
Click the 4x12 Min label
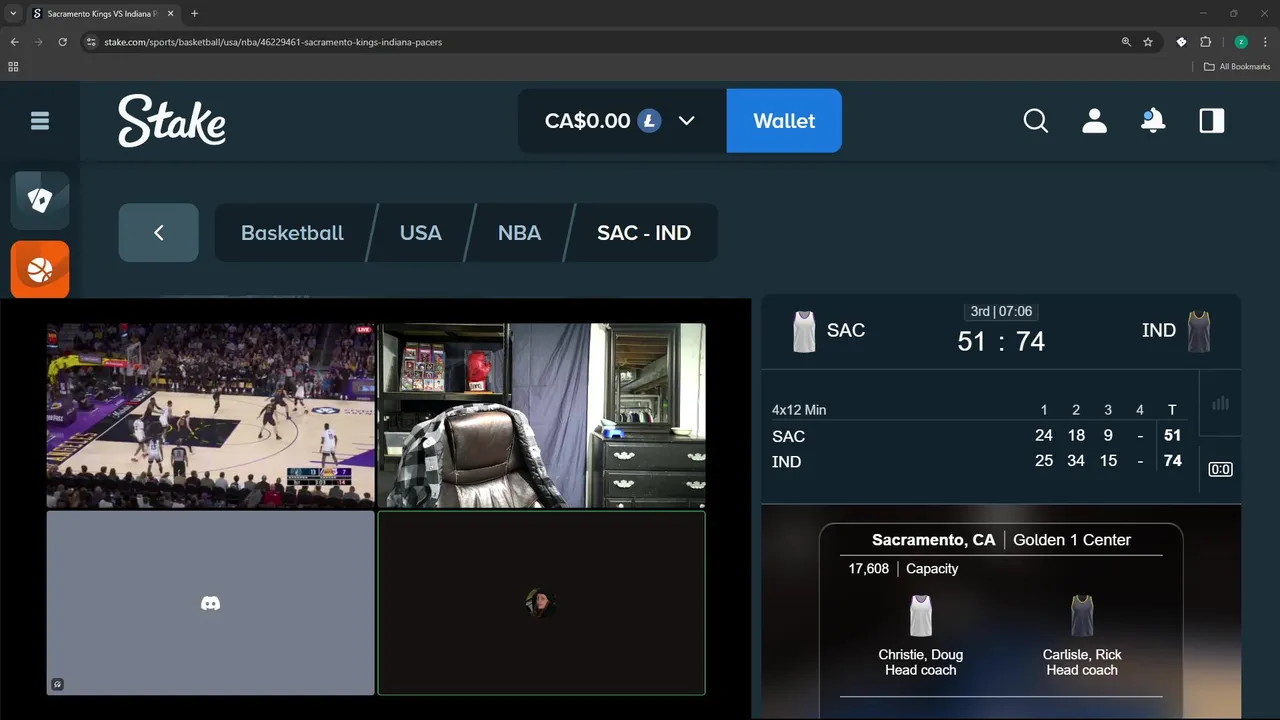[799, 410]
